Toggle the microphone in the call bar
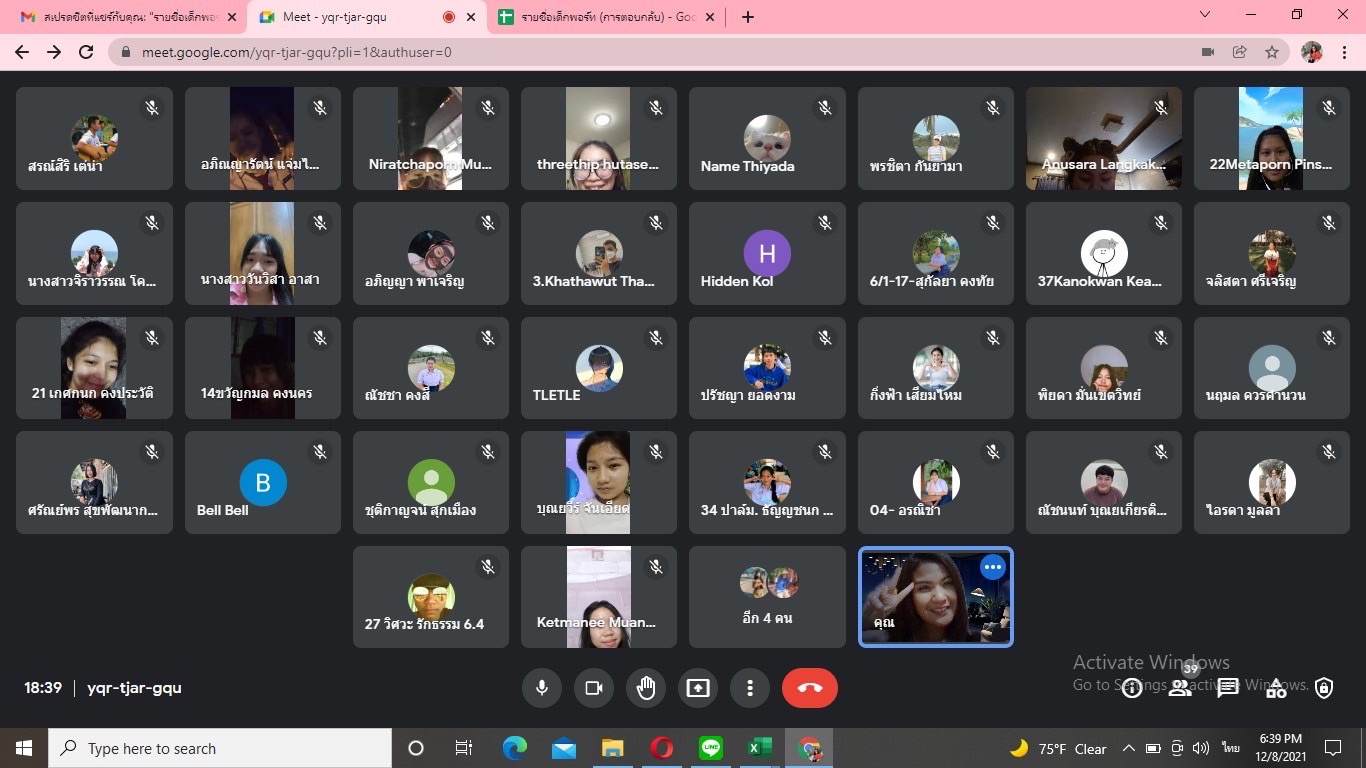The width and height of the screenshot is (1366, 768). [542, 688]
